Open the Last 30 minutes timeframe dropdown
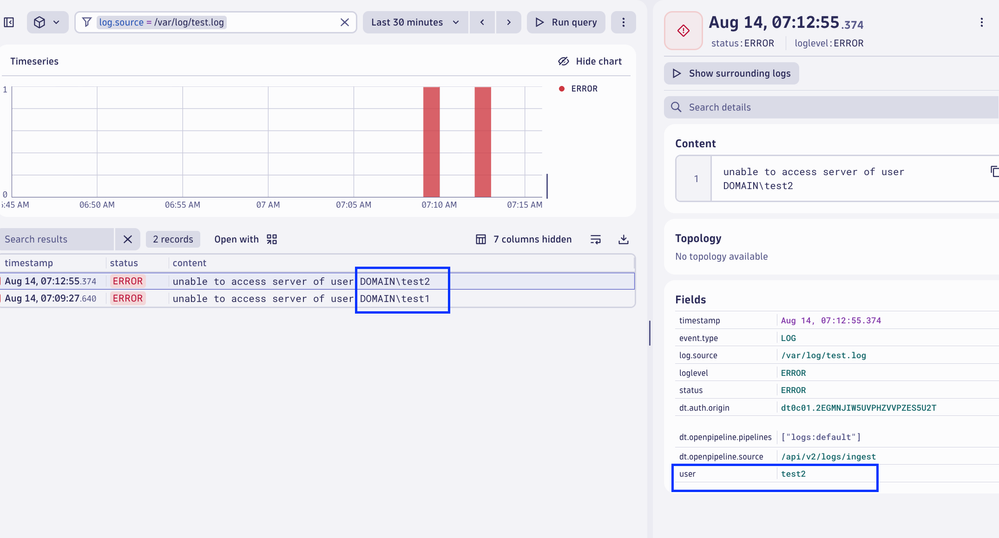 [x=415, y=22]
